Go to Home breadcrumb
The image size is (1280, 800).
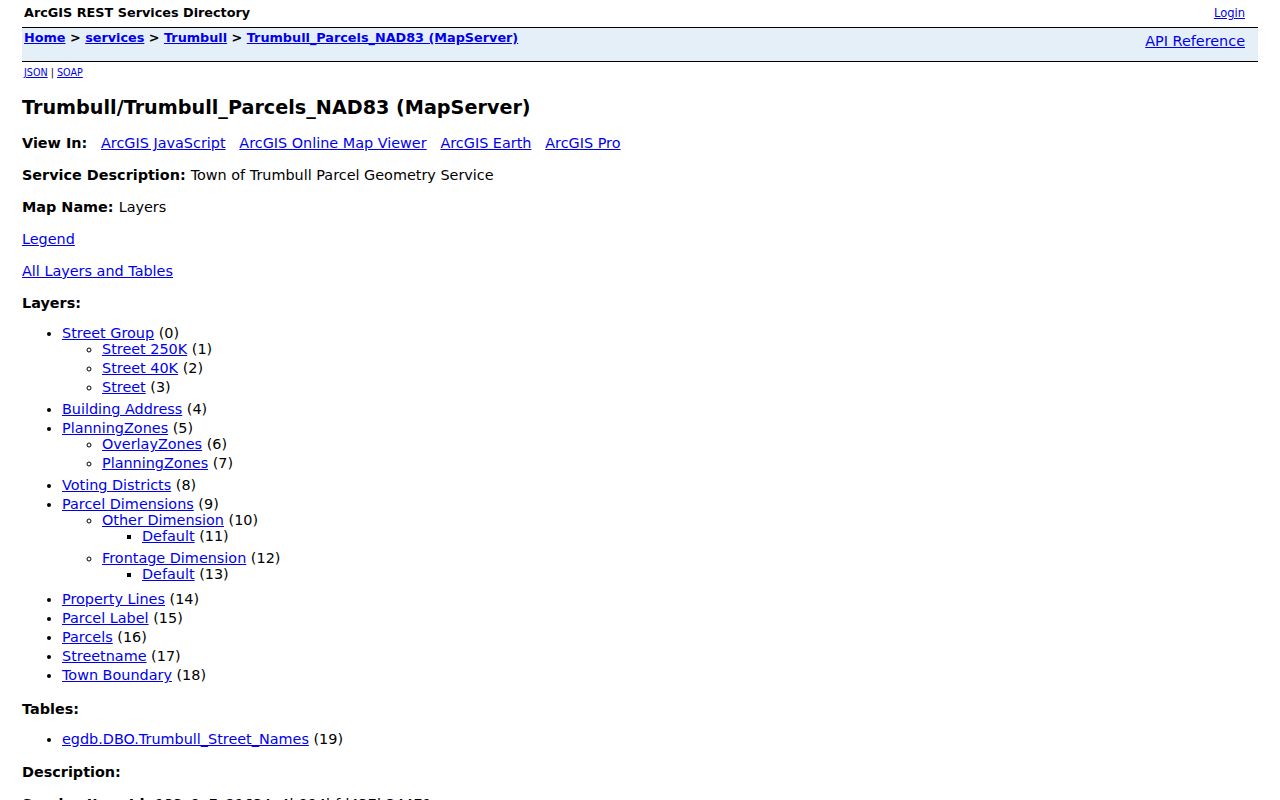(x=45, y=38)
